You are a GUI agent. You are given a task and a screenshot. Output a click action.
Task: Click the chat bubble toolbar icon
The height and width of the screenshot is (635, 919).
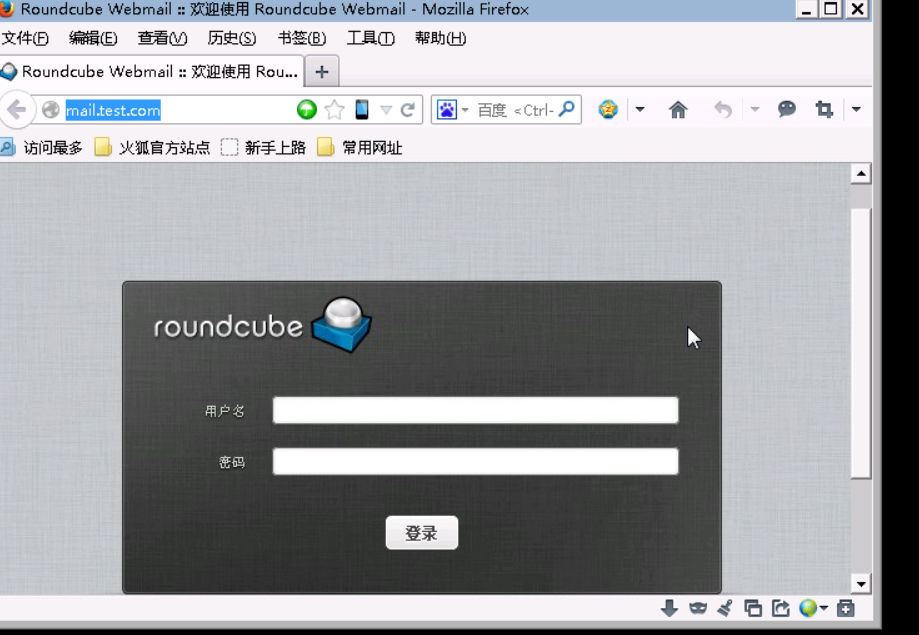(x=787, y=108)
